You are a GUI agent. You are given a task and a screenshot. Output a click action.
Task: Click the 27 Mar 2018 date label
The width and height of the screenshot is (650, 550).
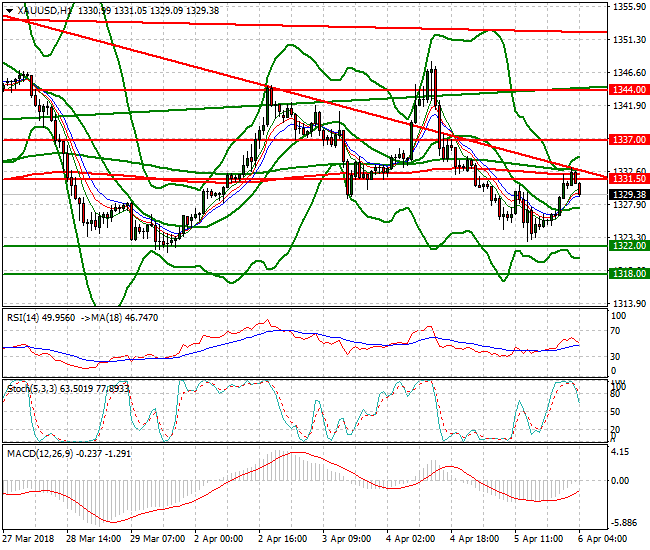[28, 538]
